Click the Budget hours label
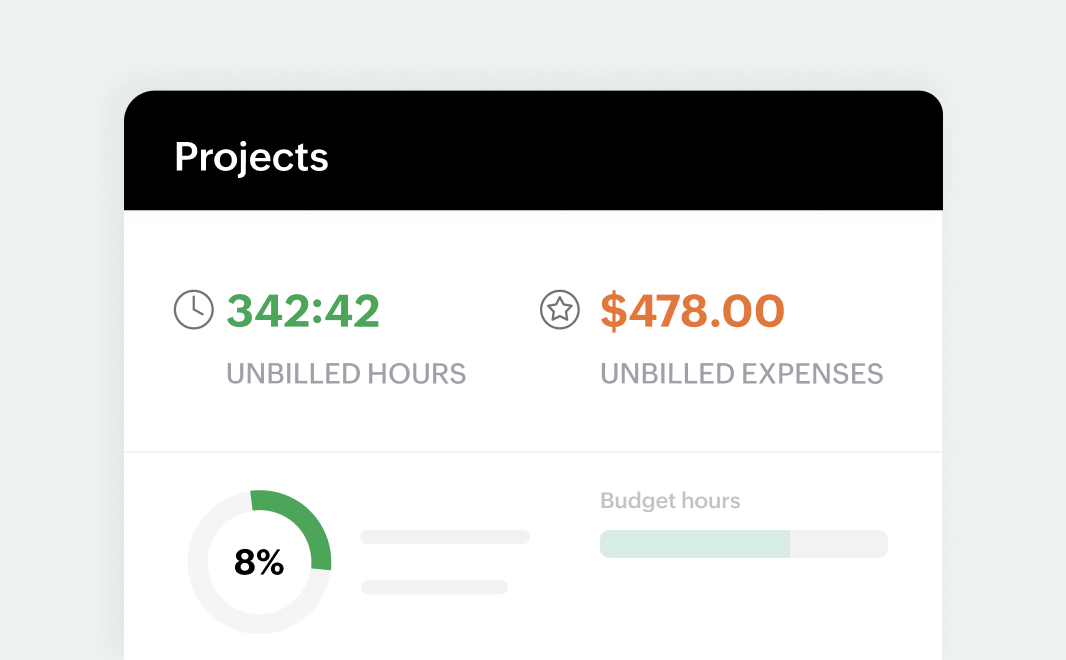 click(x=670, y=501)
